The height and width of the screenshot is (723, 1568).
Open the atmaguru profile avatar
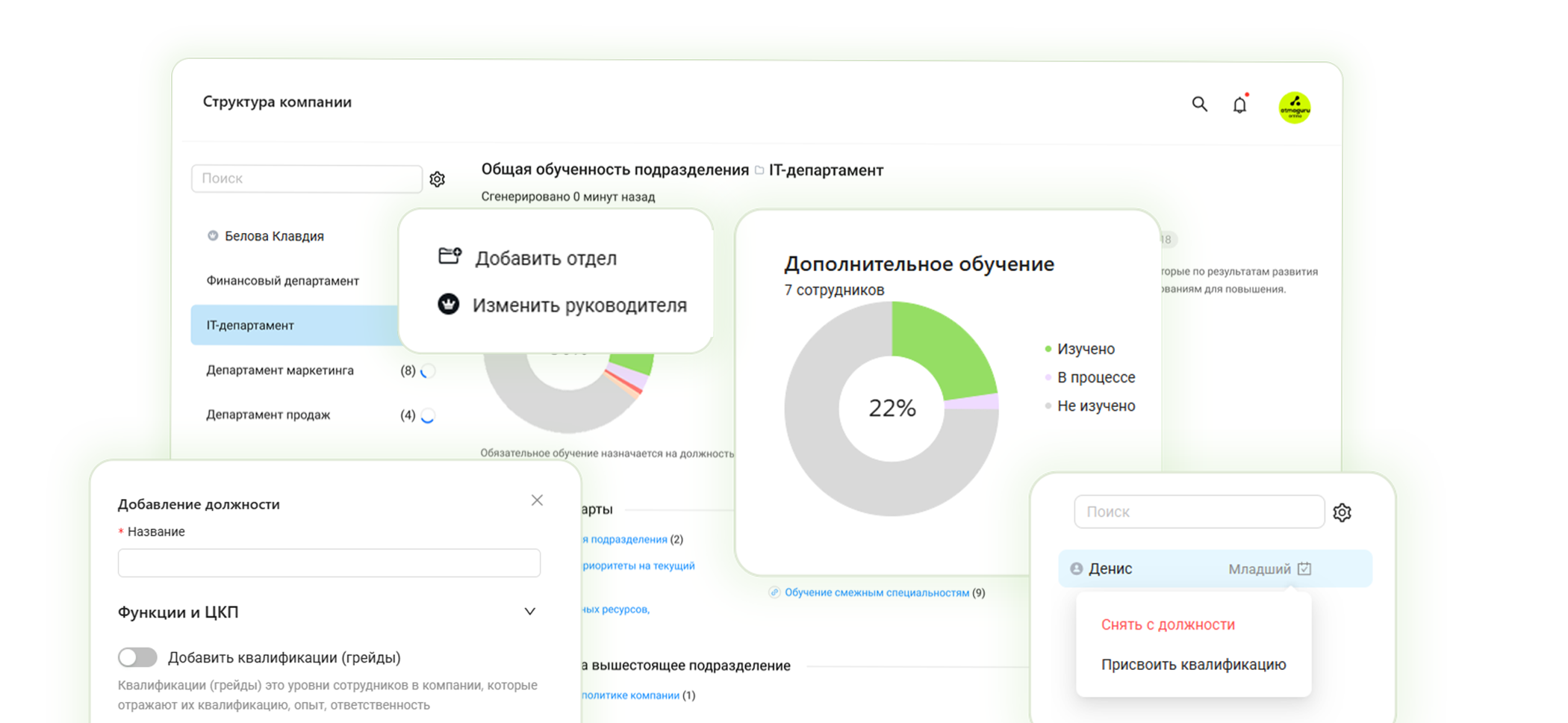tap(1295, 108)
